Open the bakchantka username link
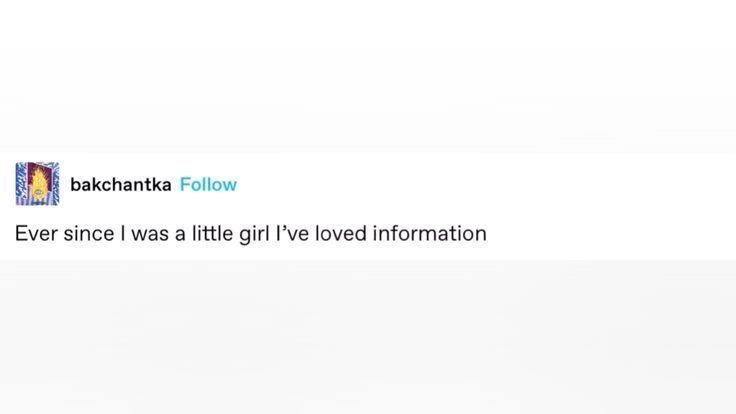Screen dimensions: 736x414 [x=120, y=184]
